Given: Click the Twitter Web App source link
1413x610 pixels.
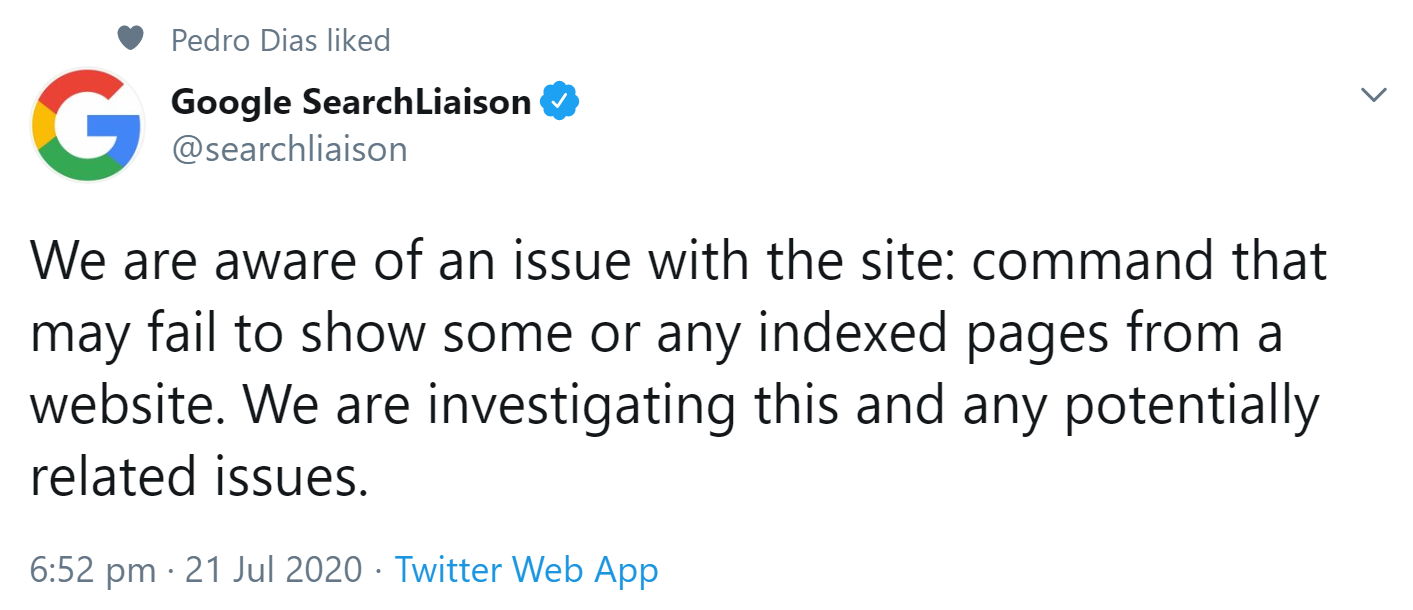Looking at the screenshot, I should [x=527, y=568].
